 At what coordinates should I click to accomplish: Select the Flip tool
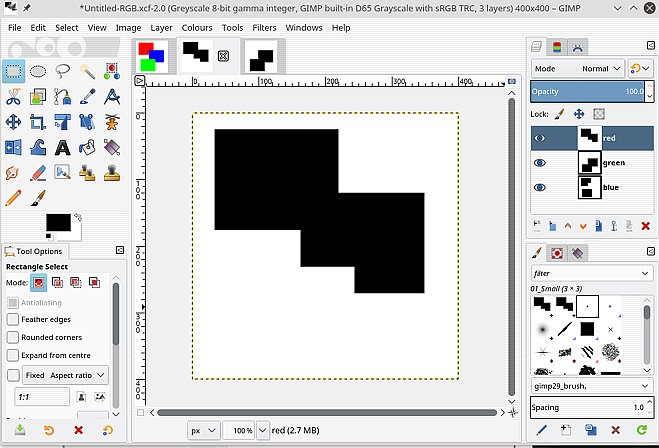pos(13,148)
